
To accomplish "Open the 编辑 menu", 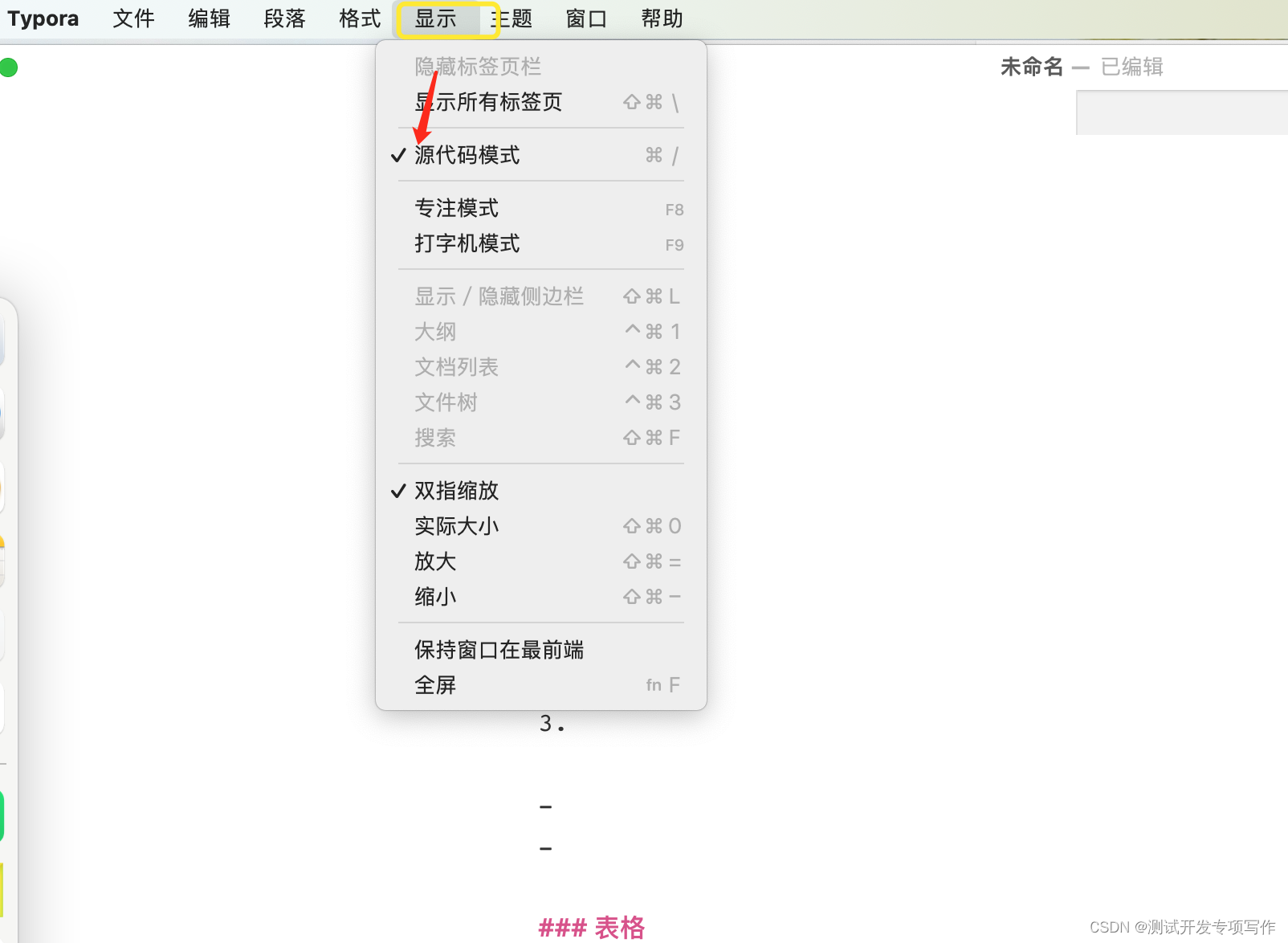I will coord(209,18).
